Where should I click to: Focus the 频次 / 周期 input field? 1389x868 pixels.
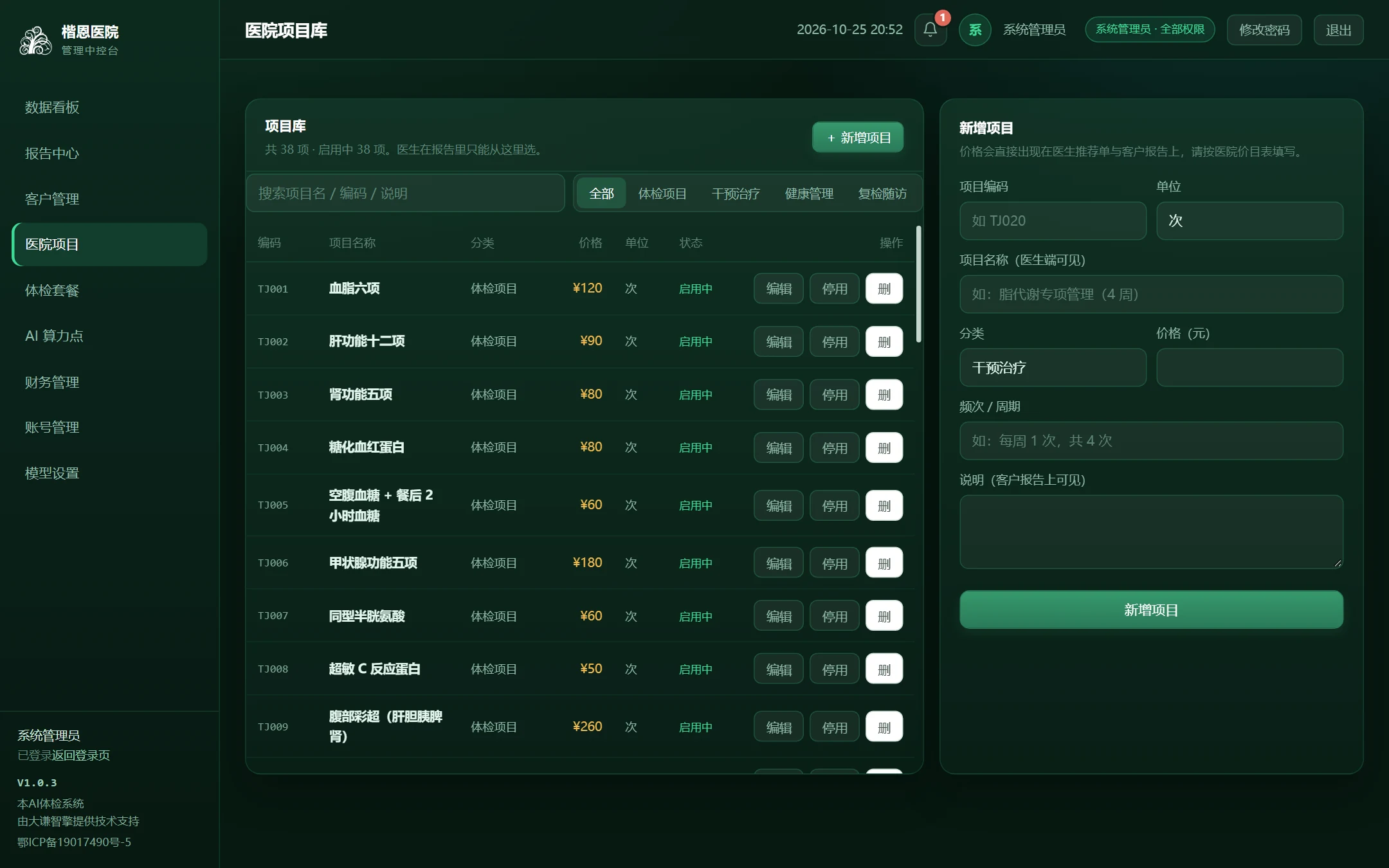pyautogui.click(x=1151, y=440)
